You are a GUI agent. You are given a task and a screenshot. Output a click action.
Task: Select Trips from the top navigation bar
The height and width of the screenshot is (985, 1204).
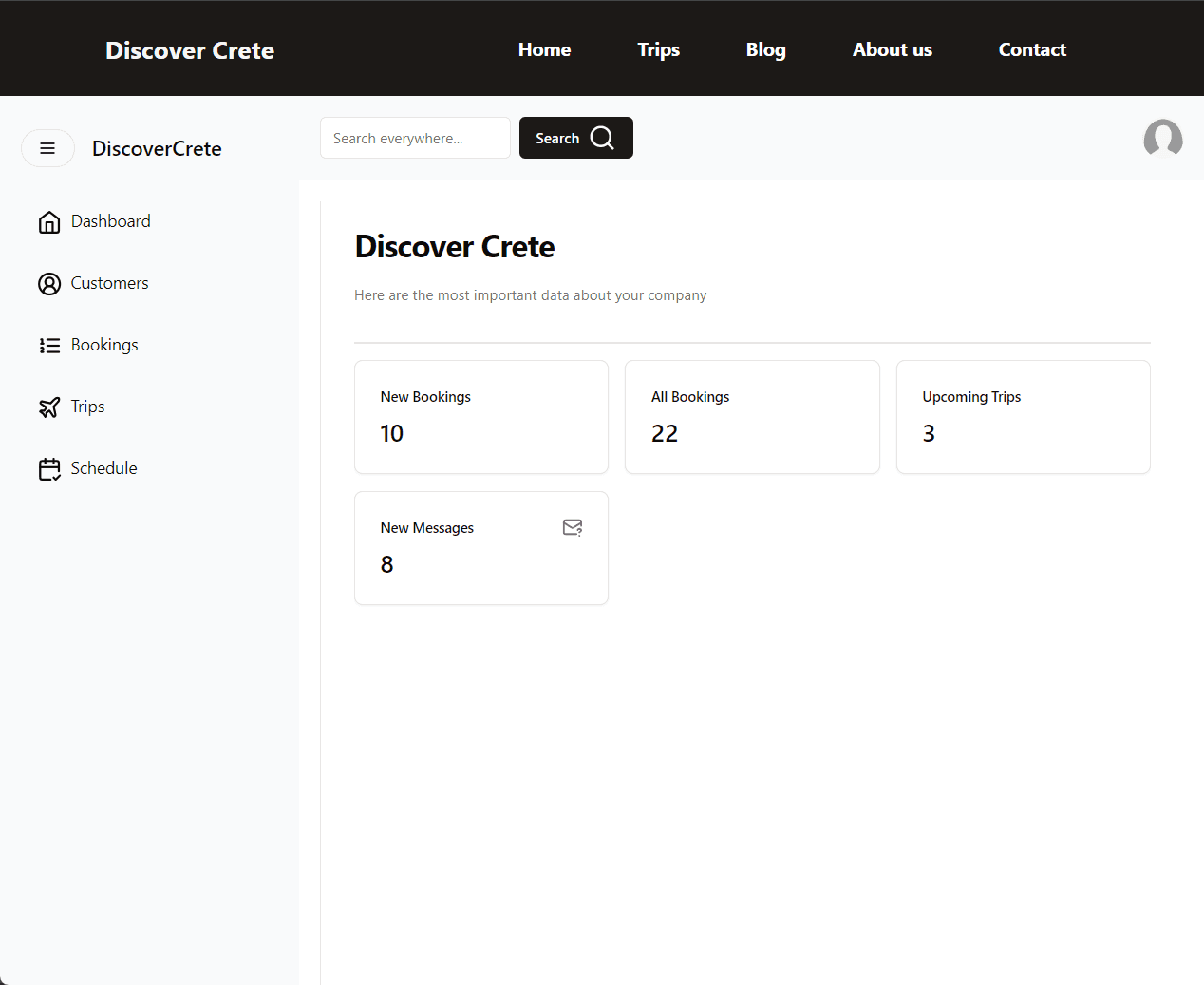[x=659, y=49]
